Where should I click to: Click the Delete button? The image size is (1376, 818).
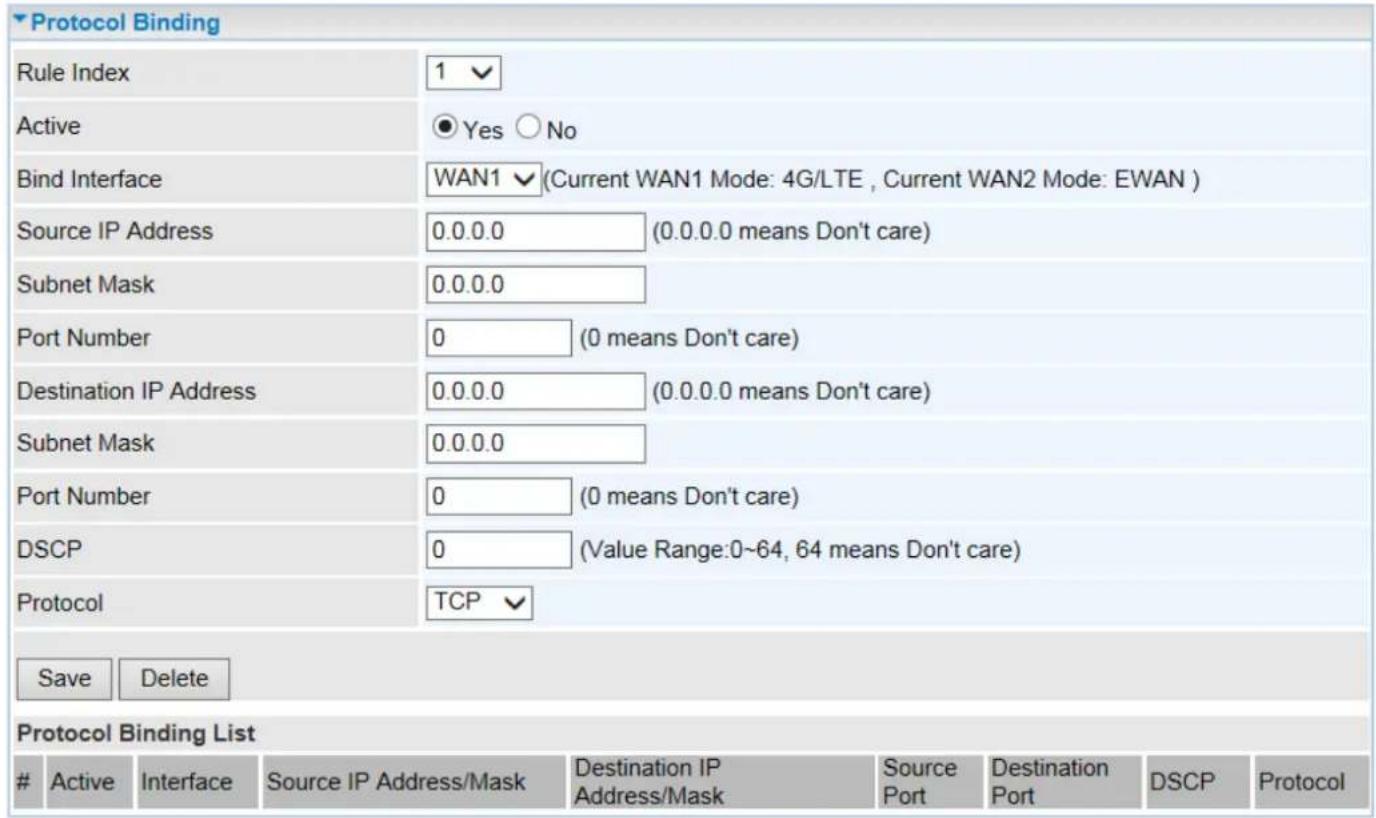pos(175,678)
